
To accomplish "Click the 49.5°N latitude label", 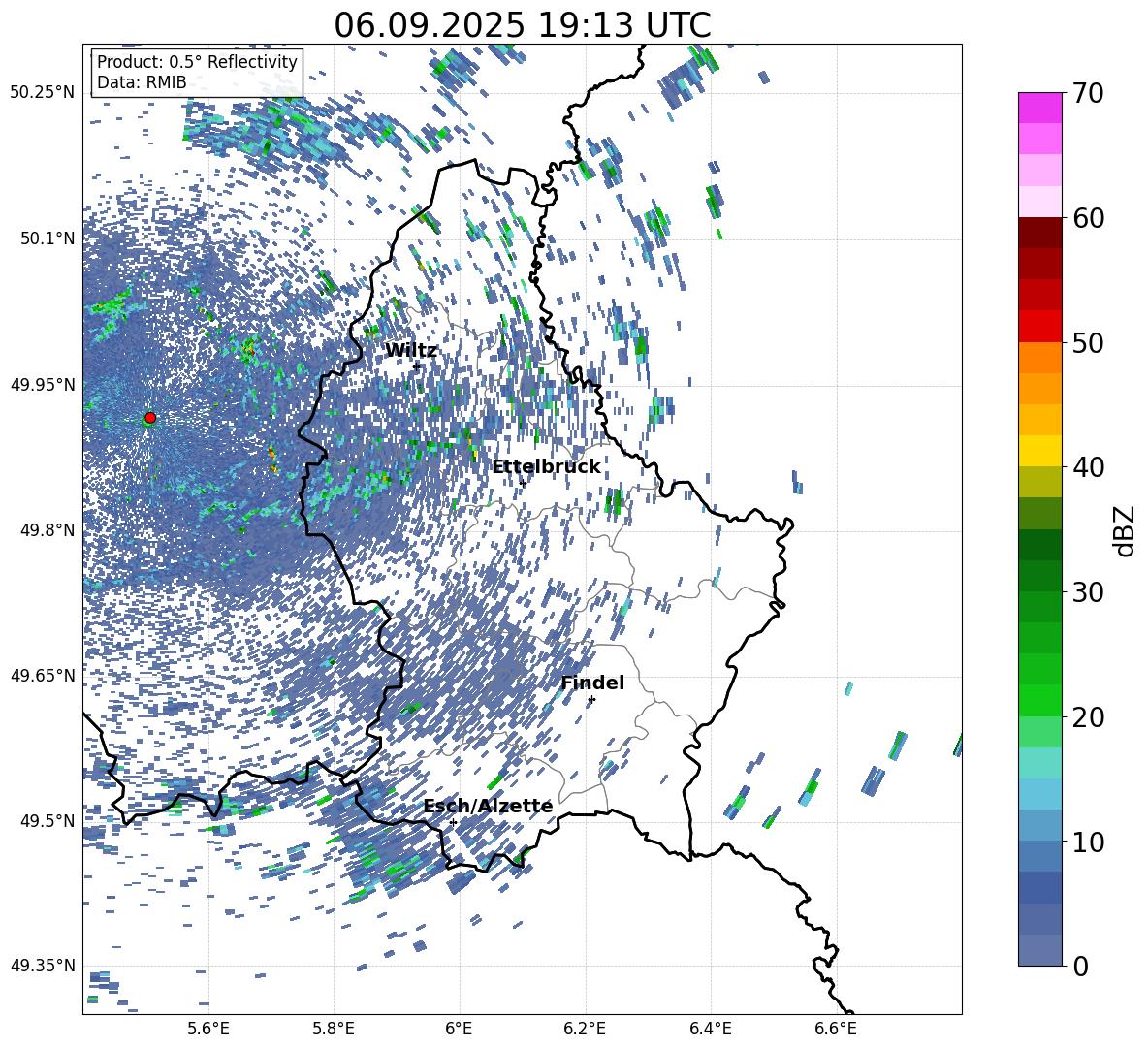I will click(48, 821).
